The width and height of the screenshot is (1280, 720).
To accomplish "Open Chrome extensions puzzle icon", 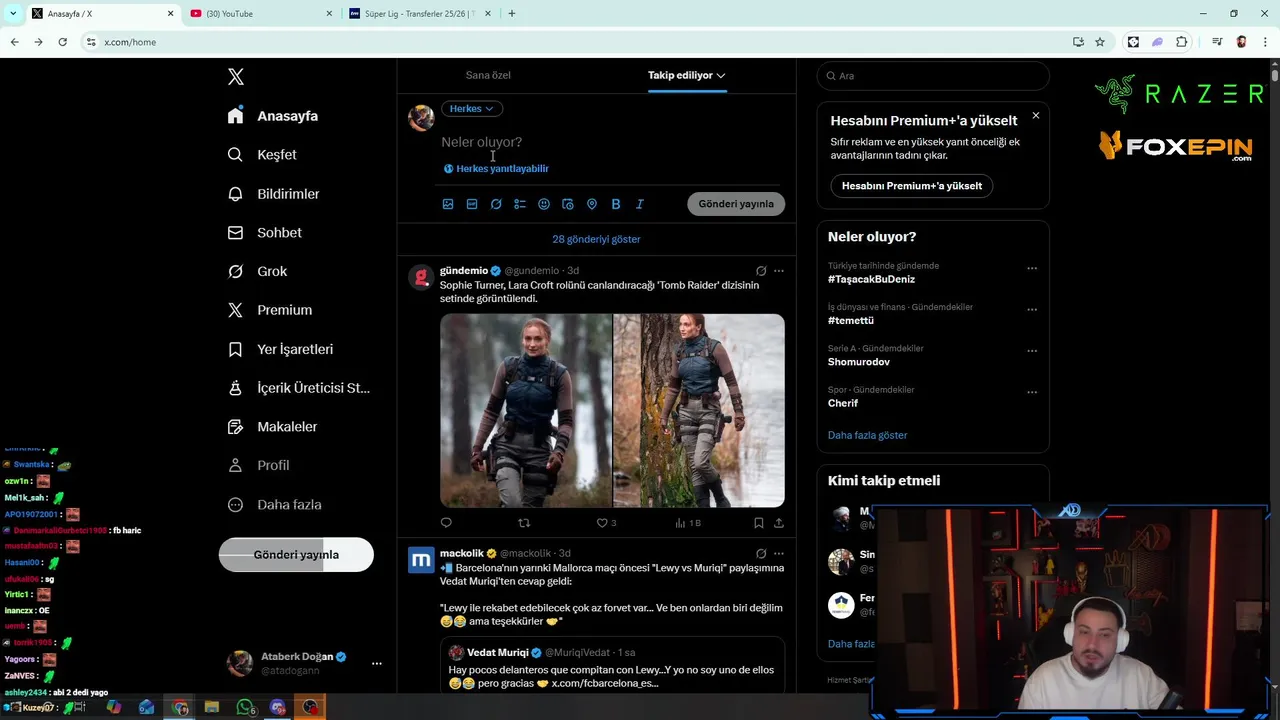I will coord(1182,42).
